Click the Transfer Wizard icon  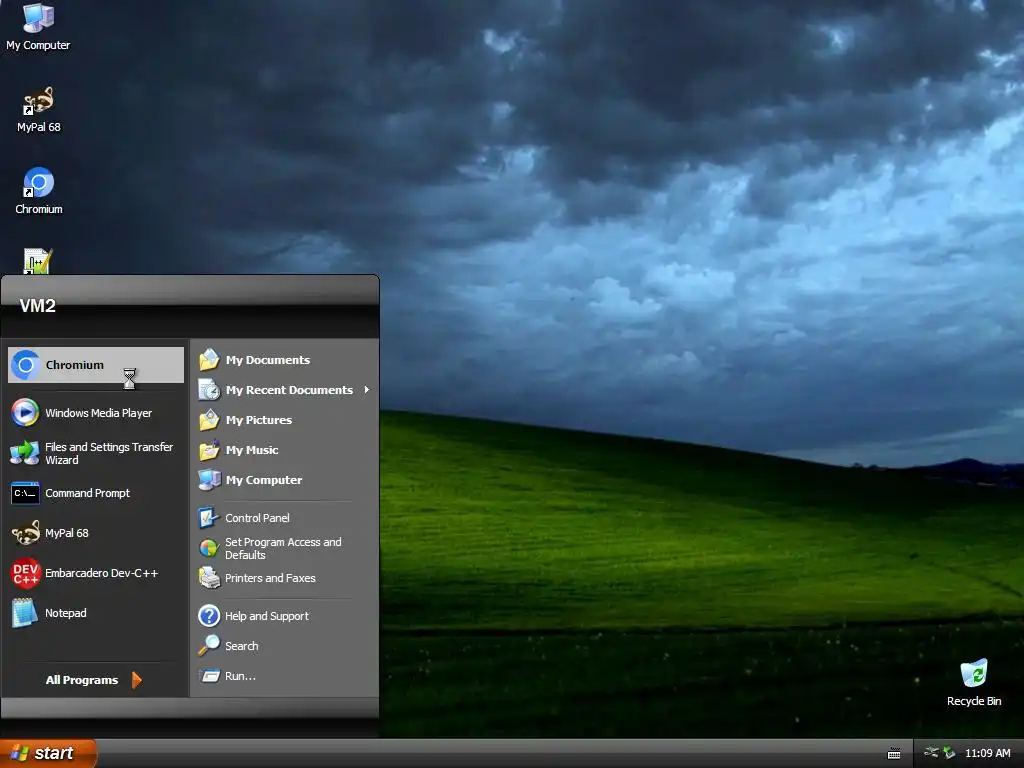click(x=25, y=453)
